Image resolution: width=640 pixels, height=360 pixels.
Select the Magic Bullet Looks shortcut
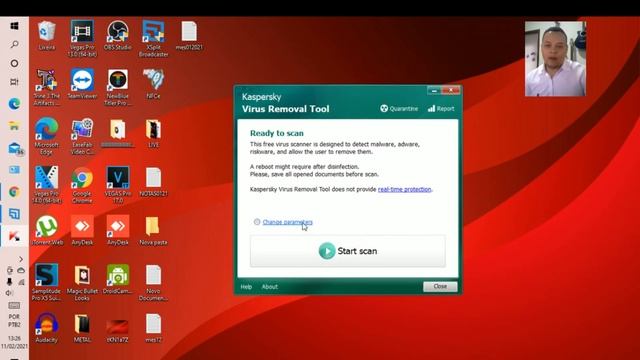point(82,282)
